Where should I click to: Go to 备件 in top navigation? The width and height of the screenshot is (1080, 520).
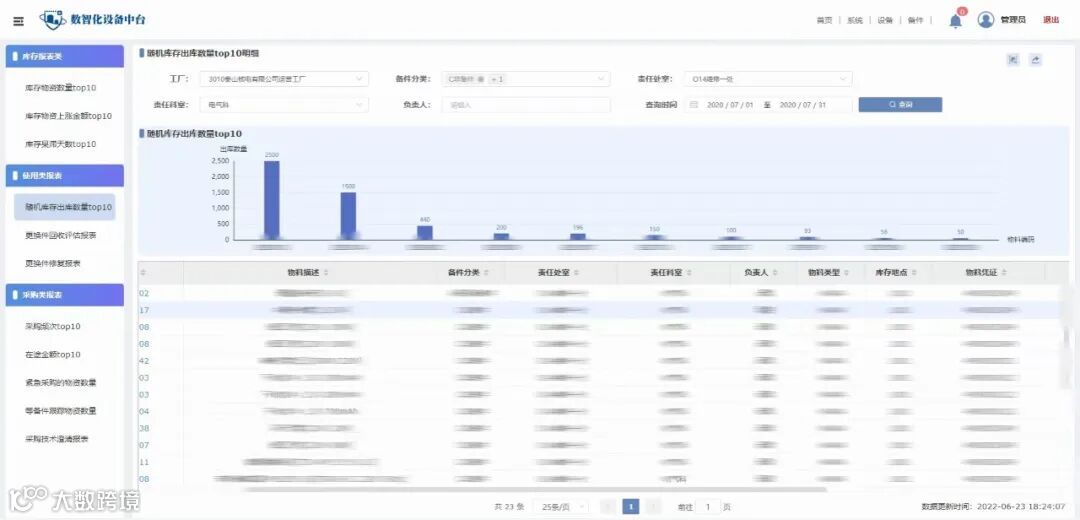click(x=915, y=21)
